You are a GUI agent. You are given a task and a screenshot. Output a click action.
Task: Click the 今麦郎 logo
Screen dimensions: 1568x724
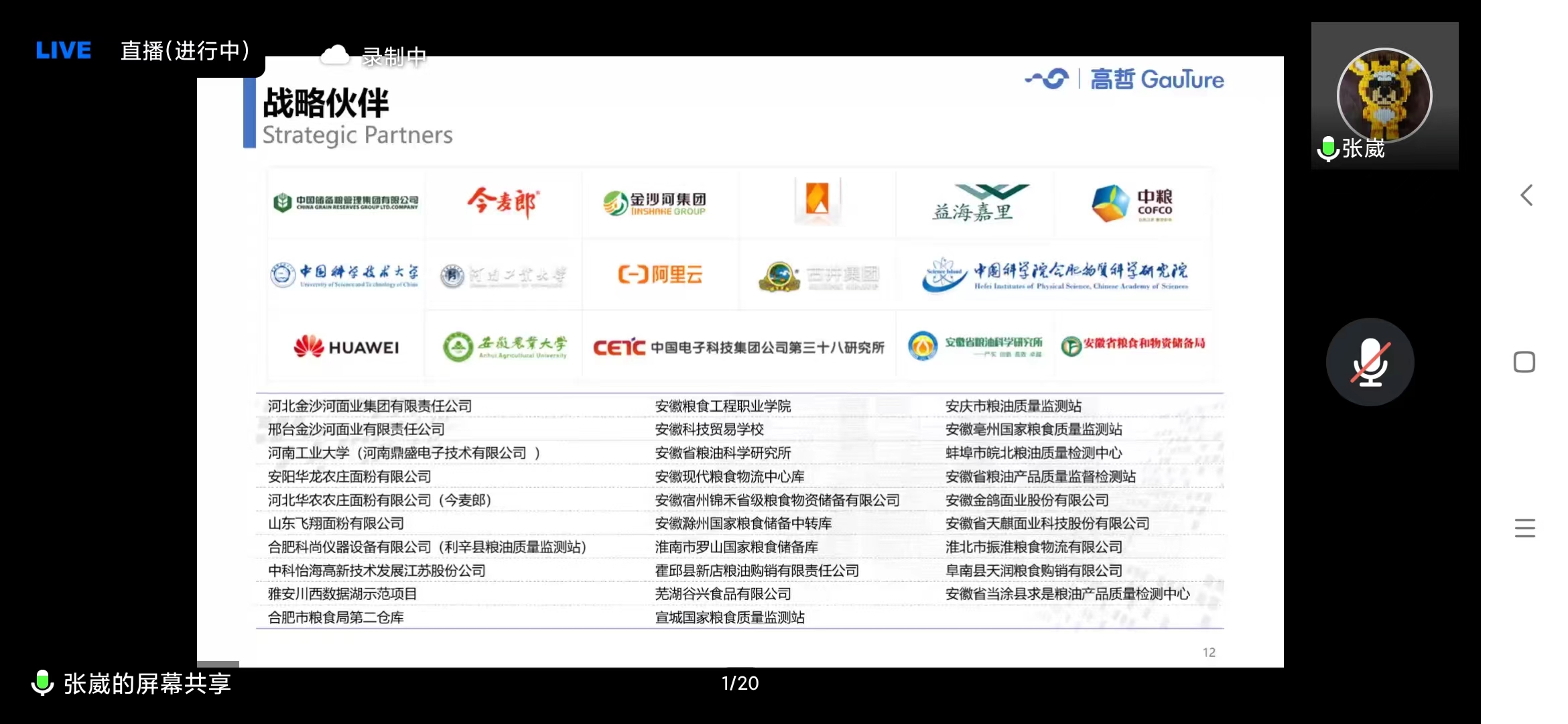504,202
